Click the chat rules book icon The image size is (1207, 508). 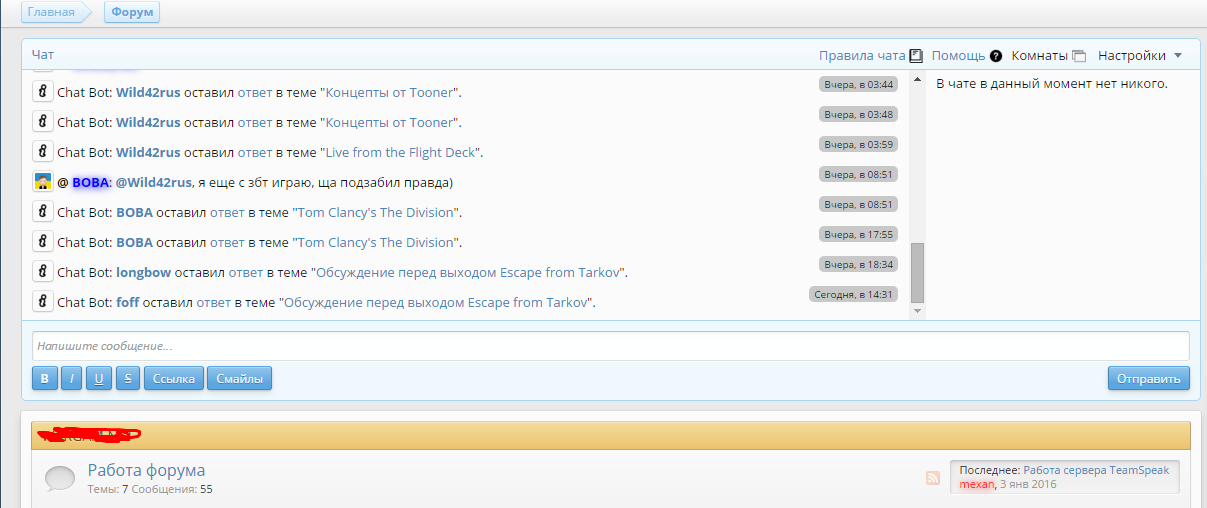tap(915, 56)
